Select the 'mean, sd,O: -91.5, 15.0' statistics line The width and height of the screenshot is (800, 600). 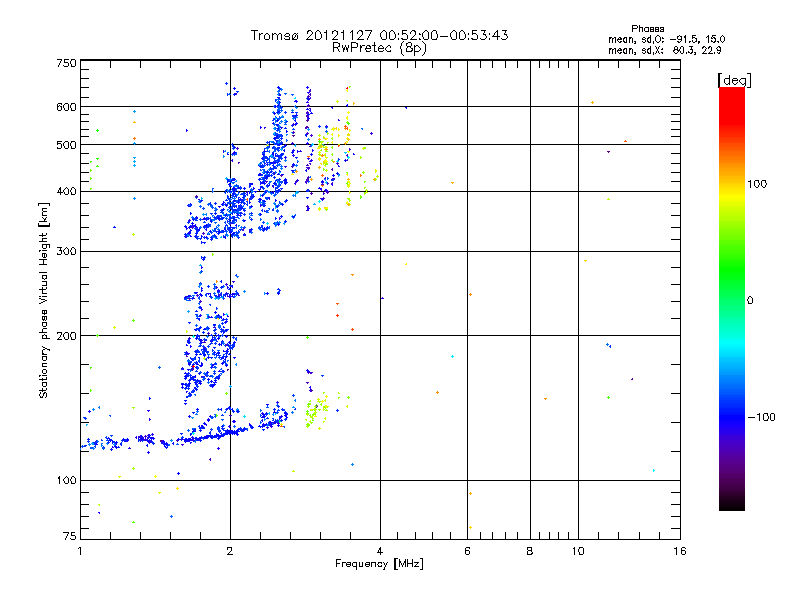pos(666,39)
